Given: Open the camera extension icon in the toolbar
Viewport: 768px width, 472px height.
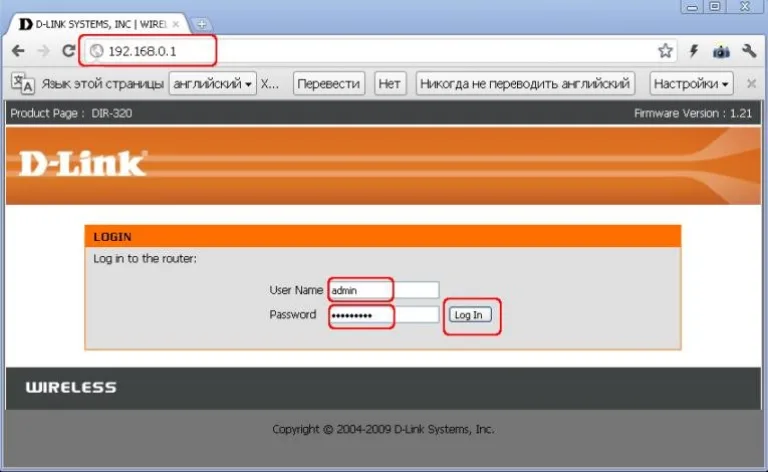Looking at the screenshot, I should point(721,51).
